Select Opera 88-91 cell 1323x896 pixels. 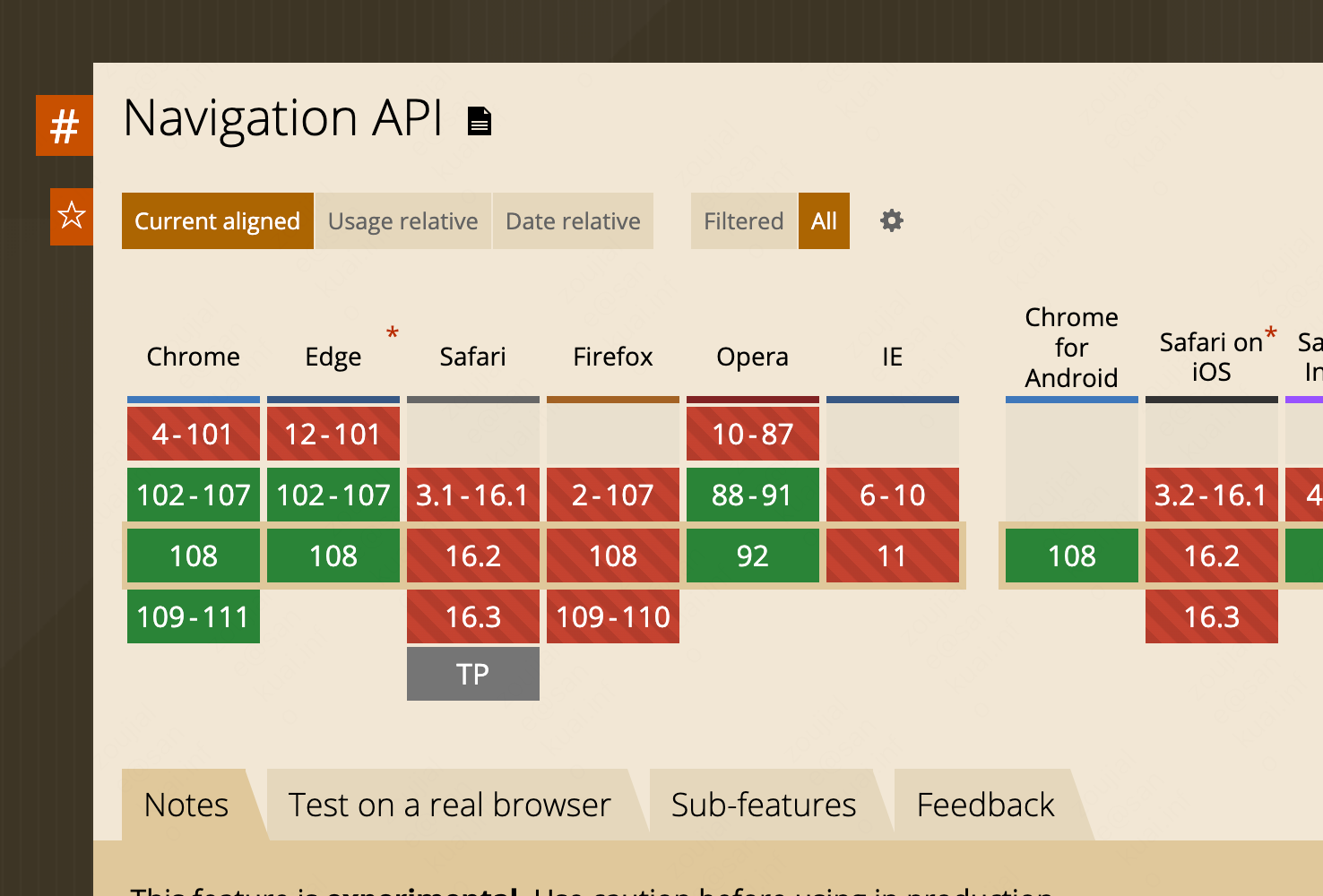[x=753, y=495]
